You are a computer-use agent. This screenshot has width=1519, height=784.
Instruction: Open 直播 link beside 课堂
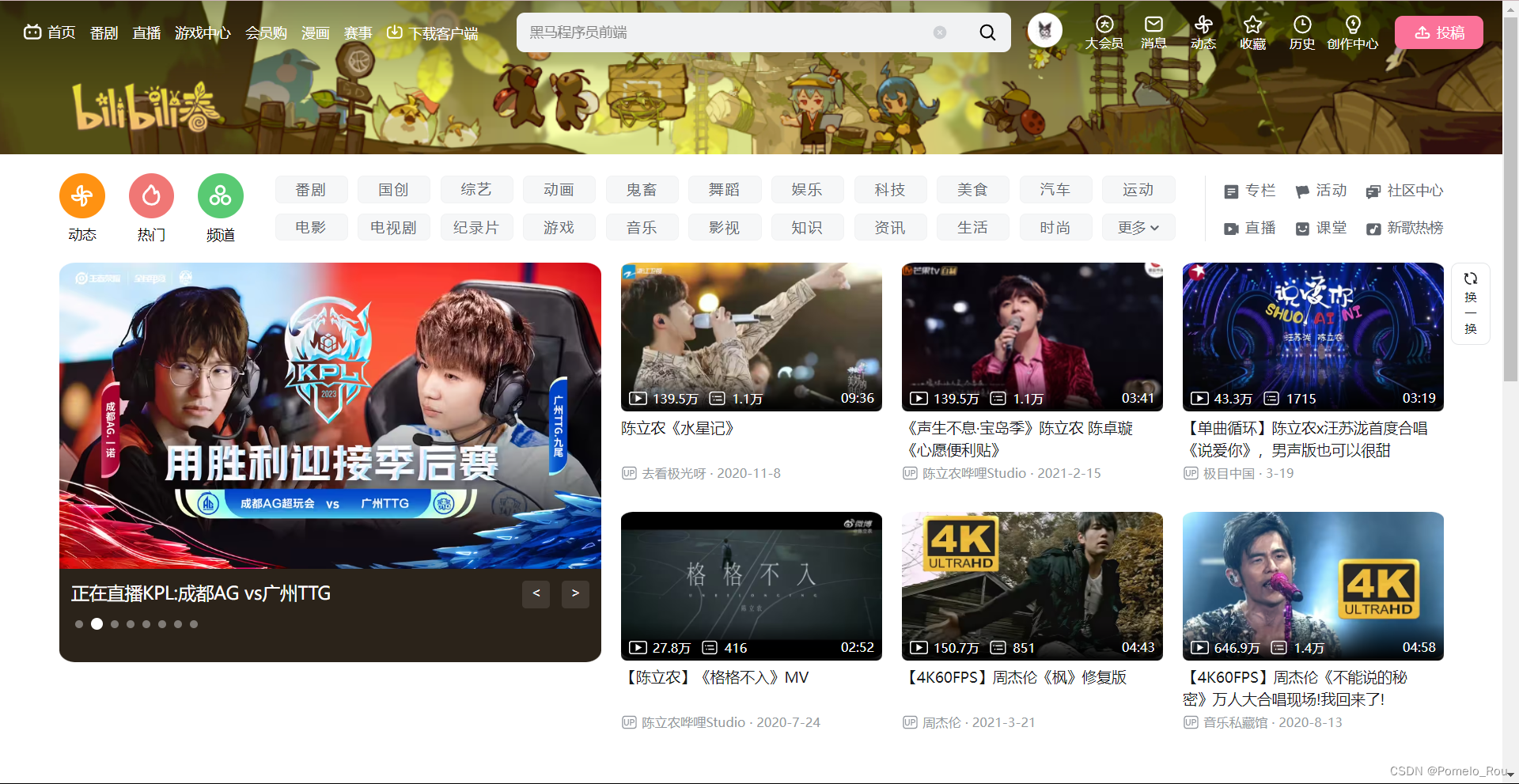pyautogui.click(x=1250, y=228)
